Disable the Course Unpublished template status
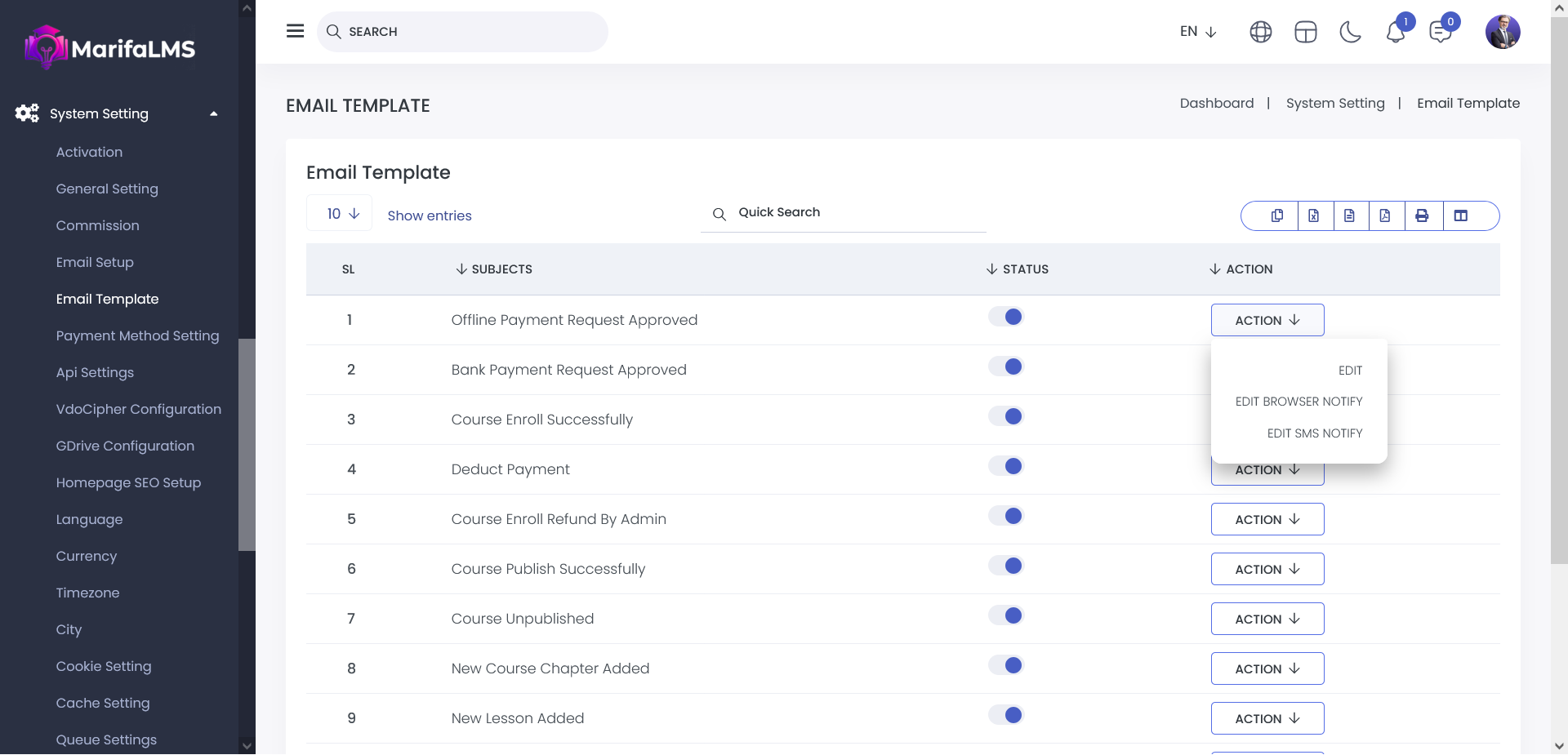Screen dimensions: 1568x755 (x=1006, y=615)
